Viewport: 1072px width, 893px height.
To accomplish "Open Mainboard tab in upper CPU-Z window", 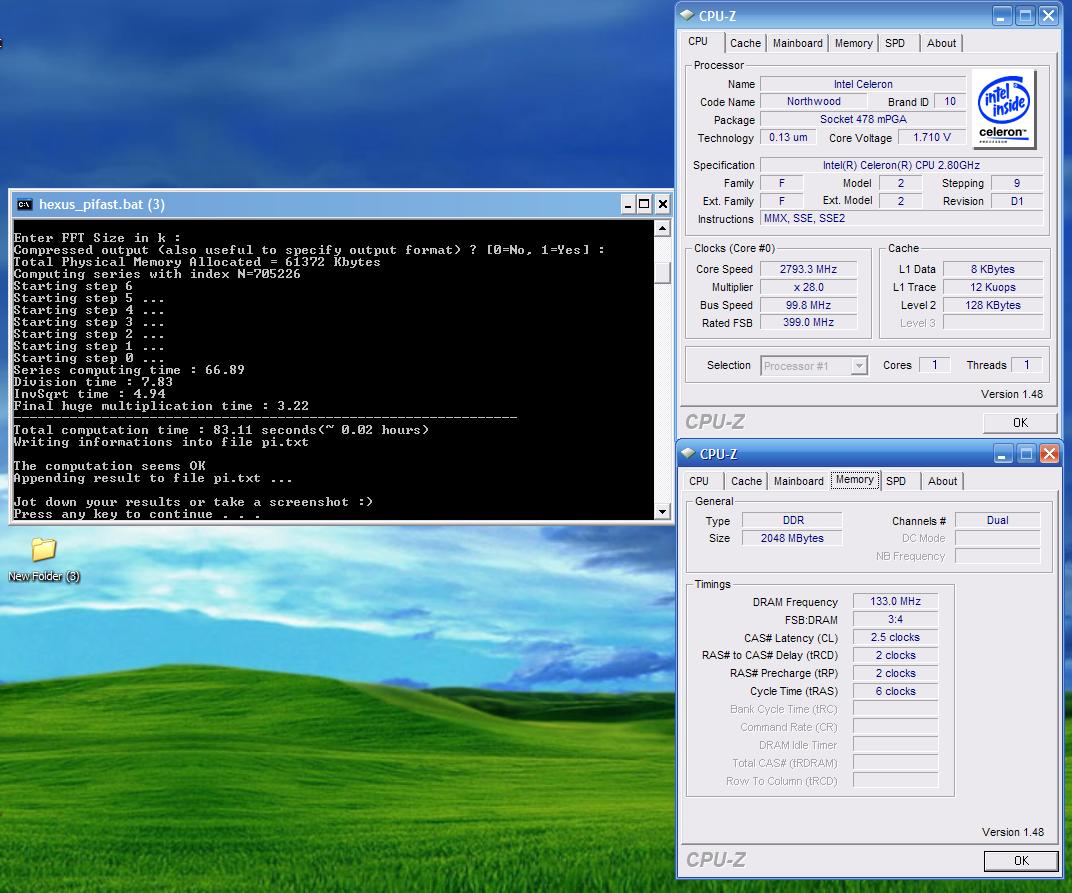I will click(797, 43).
